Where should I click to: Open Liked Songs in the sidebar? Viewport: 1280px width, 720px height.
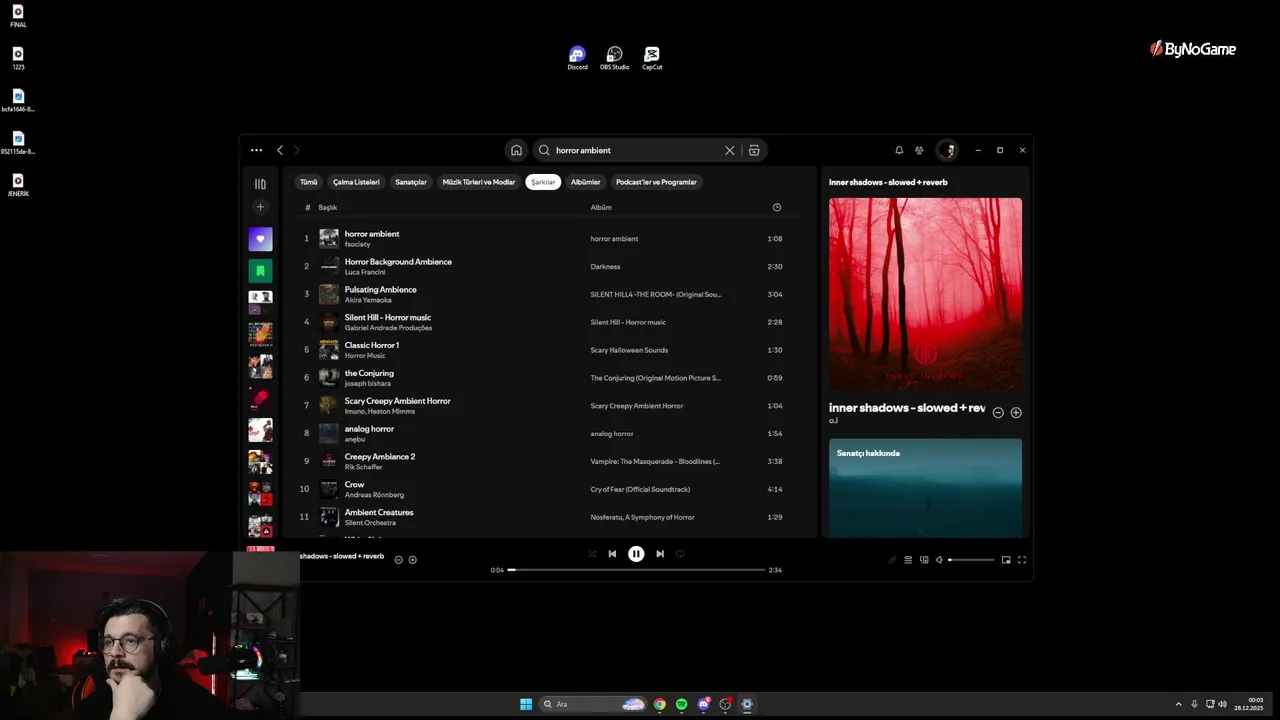point(260,239)
